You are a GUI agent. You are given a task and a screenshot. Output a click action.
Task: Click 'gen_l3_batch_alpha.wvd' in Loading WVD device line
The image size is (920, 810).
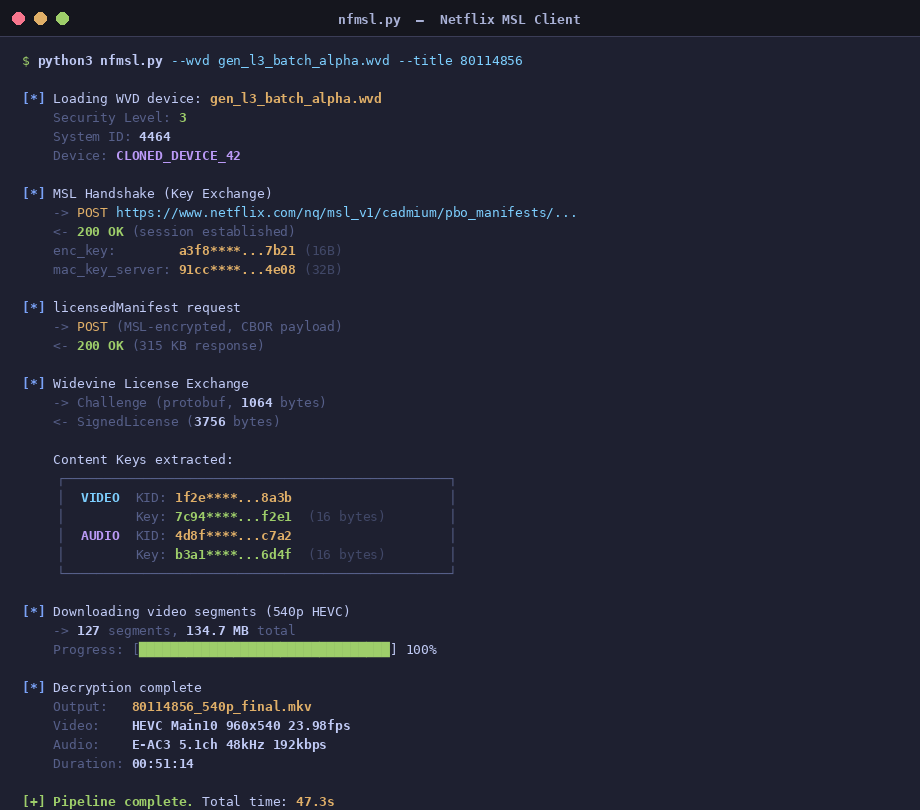[x=296, y=99]
